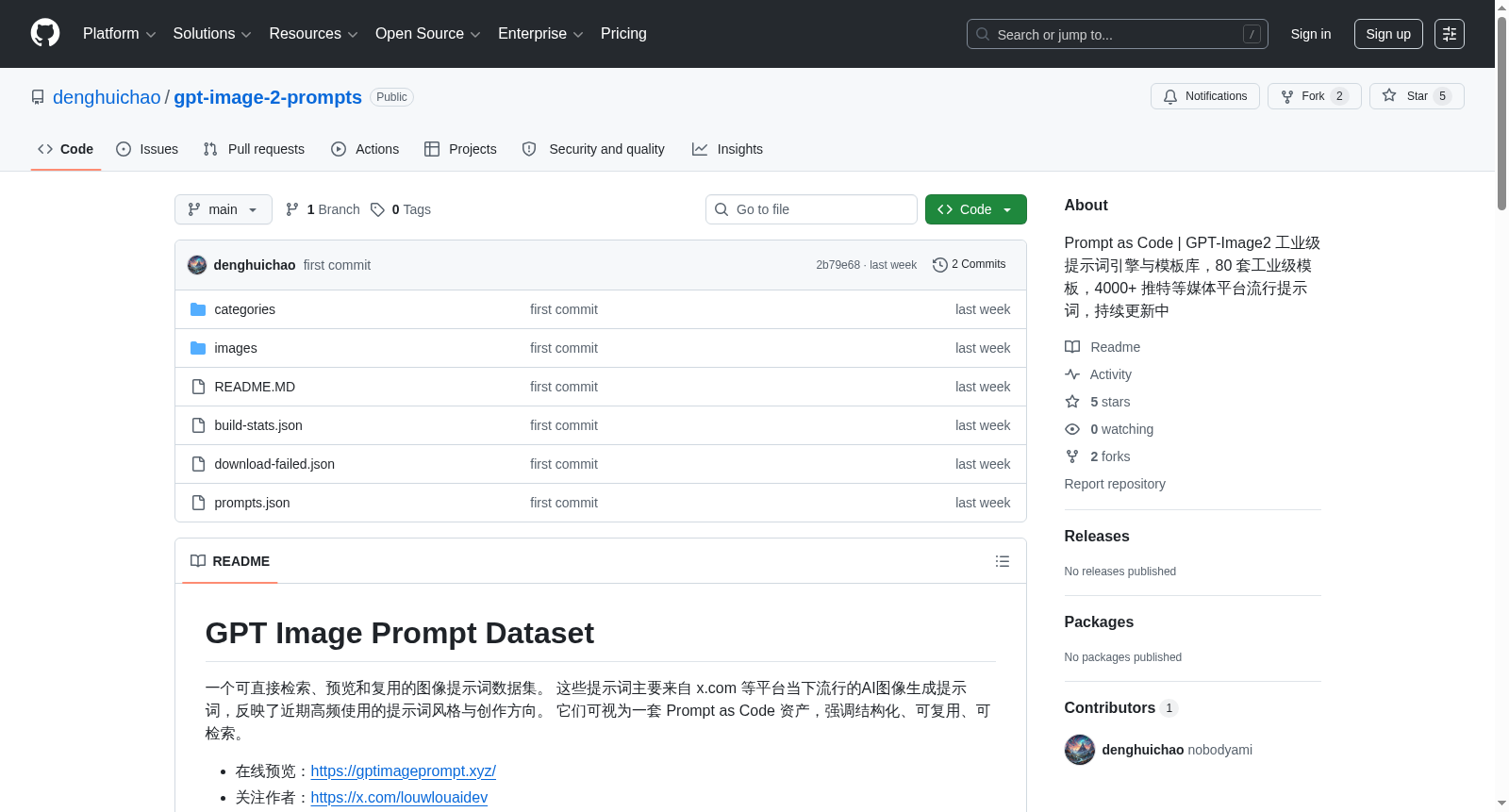This screenshot has width=1509, height=812.
Task: Open the Pricing page
Action: click(623, 34)
